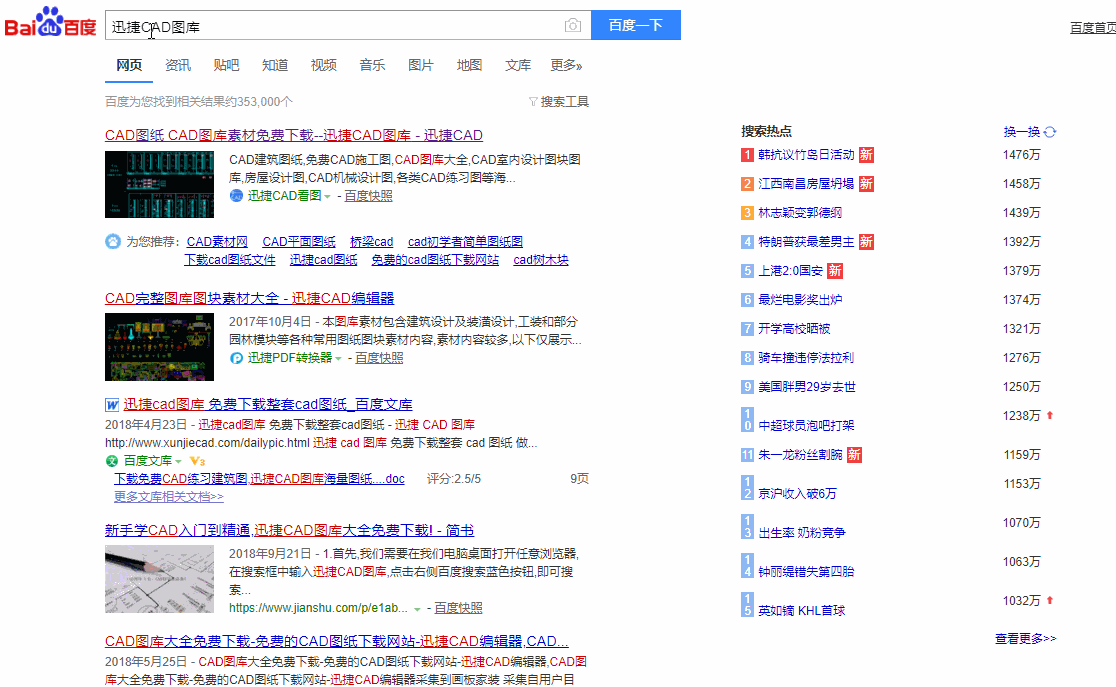Image resolution: width=1116 pixels, height=687 pixels.
Task: Click the green 百度文库 source icon
Action: (112, 461)
